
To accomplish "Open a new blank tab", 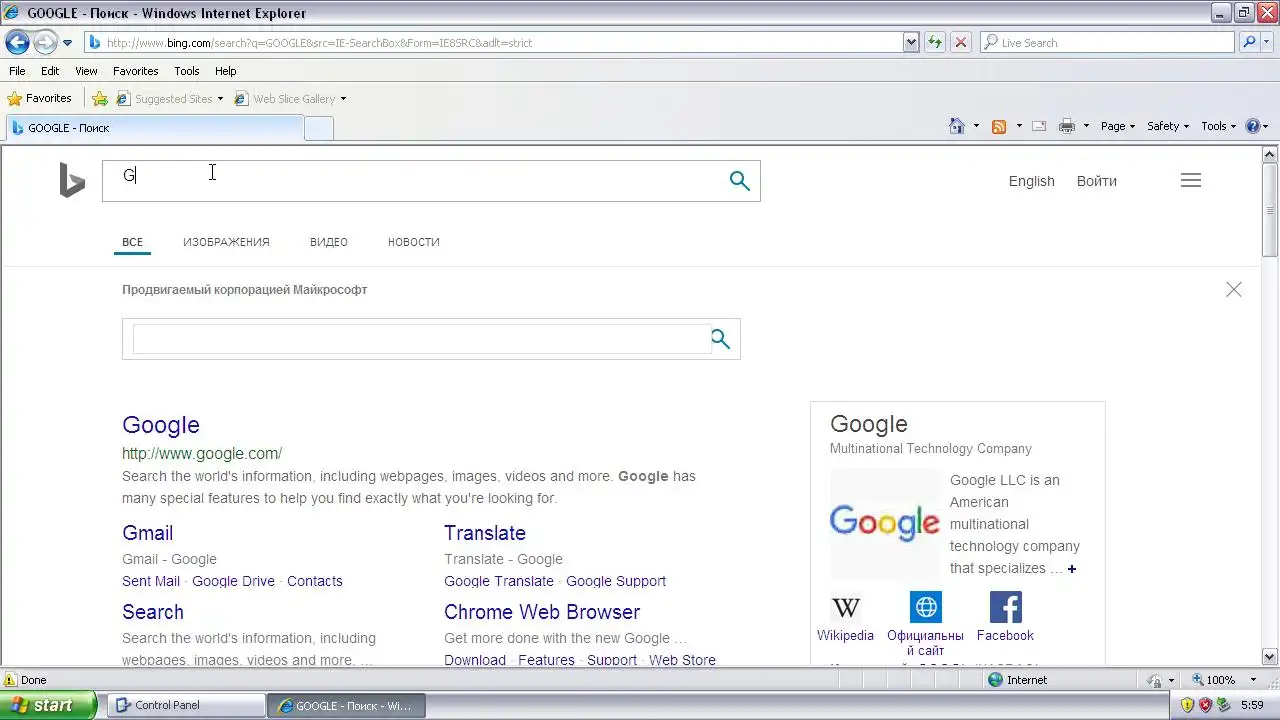I will point(318,128).
